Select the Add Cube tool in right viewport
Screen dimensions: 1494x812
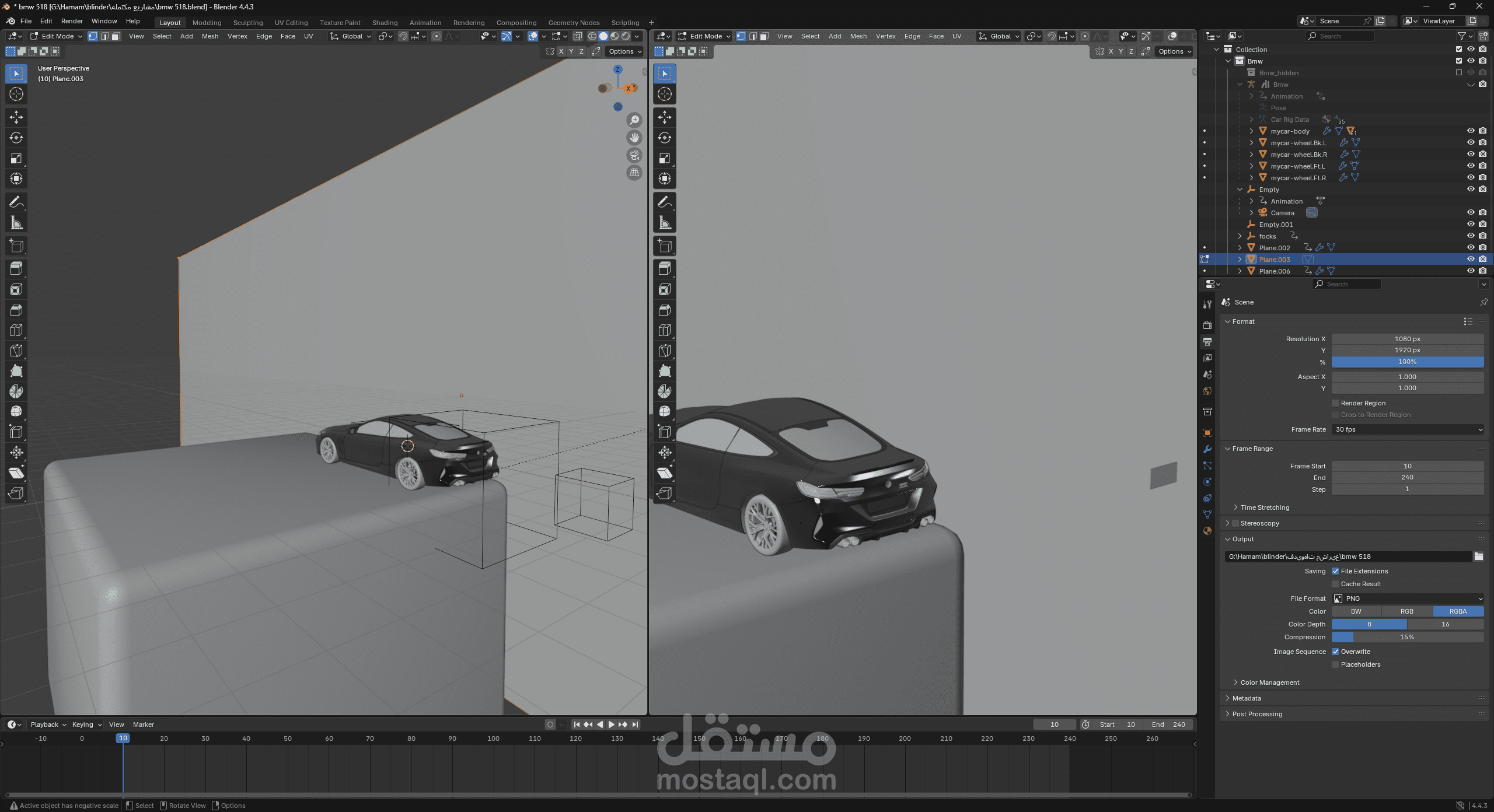[x=665, y=246]
